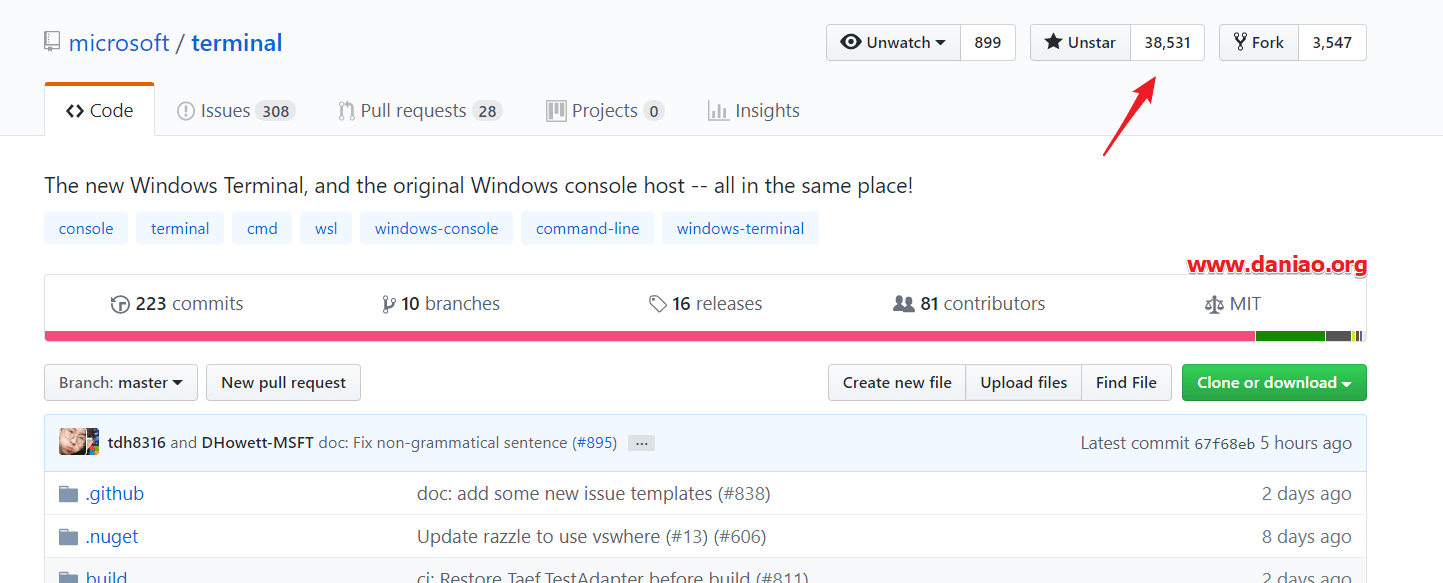Click the pink language bar segment

pos(650,336)
